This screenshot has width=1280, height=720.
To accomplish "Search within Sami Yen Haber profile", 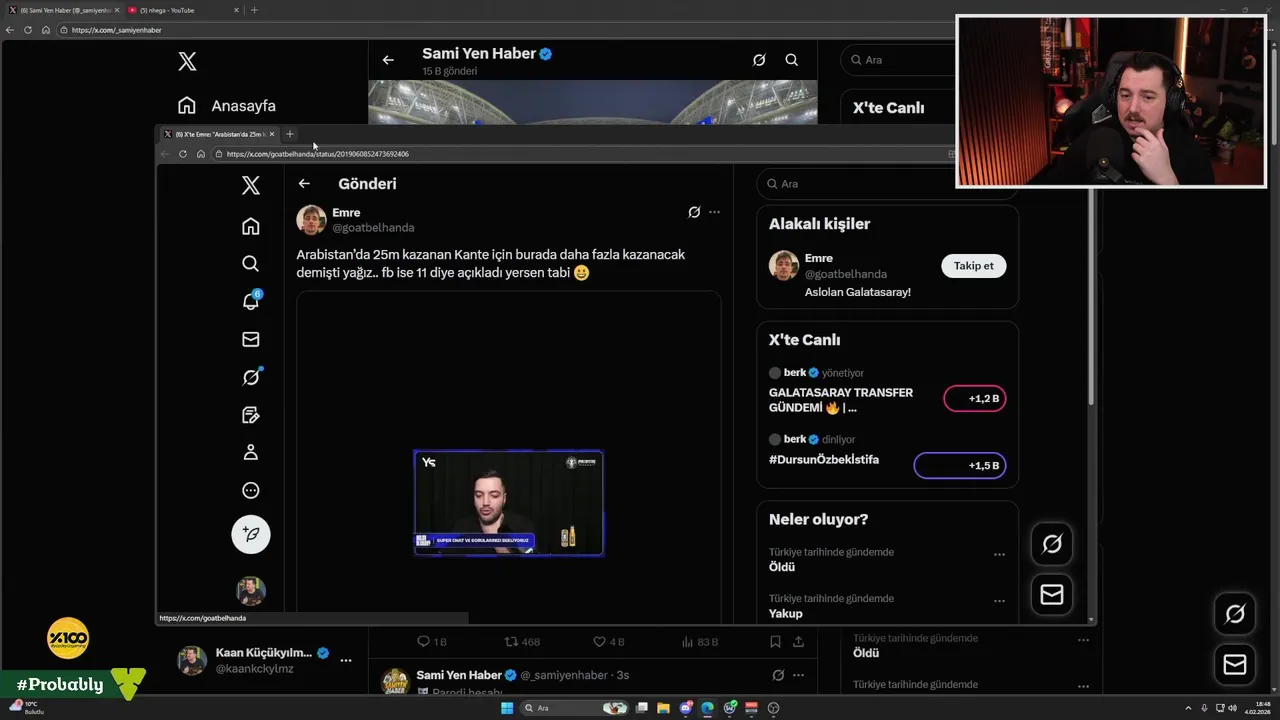I will [791, 60].
